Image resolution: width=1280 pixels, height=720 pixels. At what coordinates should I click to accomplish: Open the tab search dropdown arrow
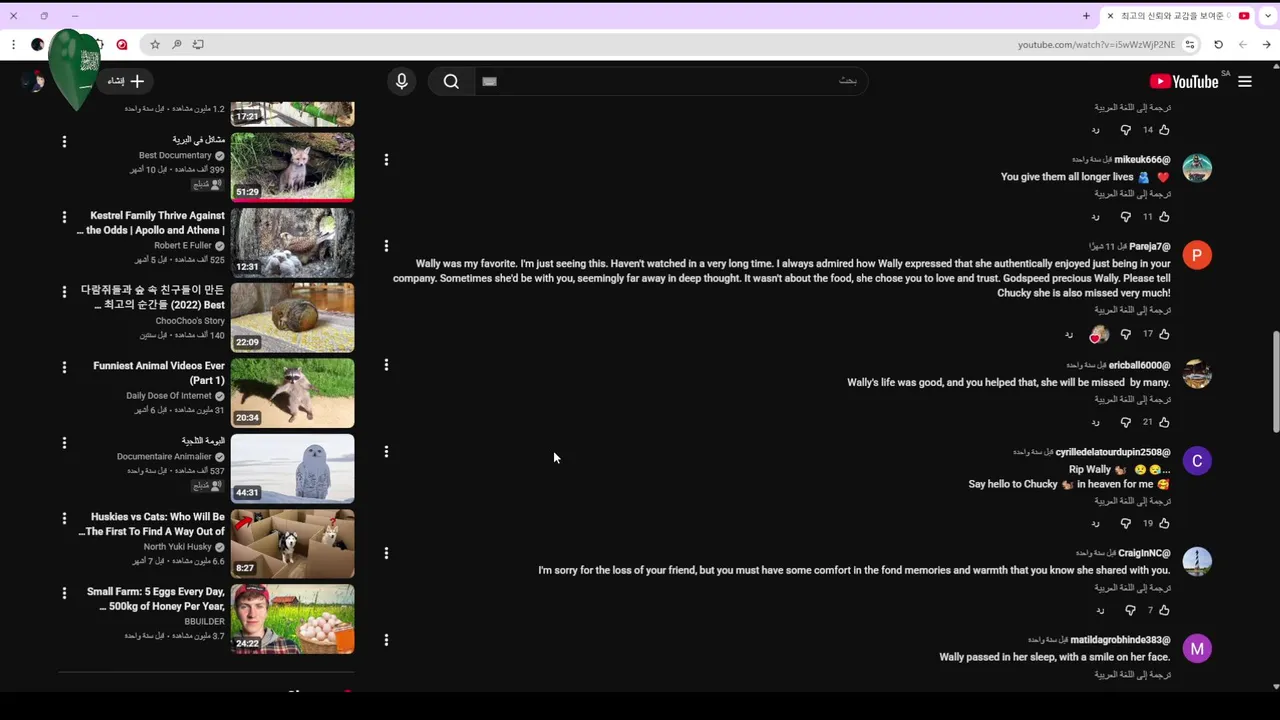(x=1268, y=16)
